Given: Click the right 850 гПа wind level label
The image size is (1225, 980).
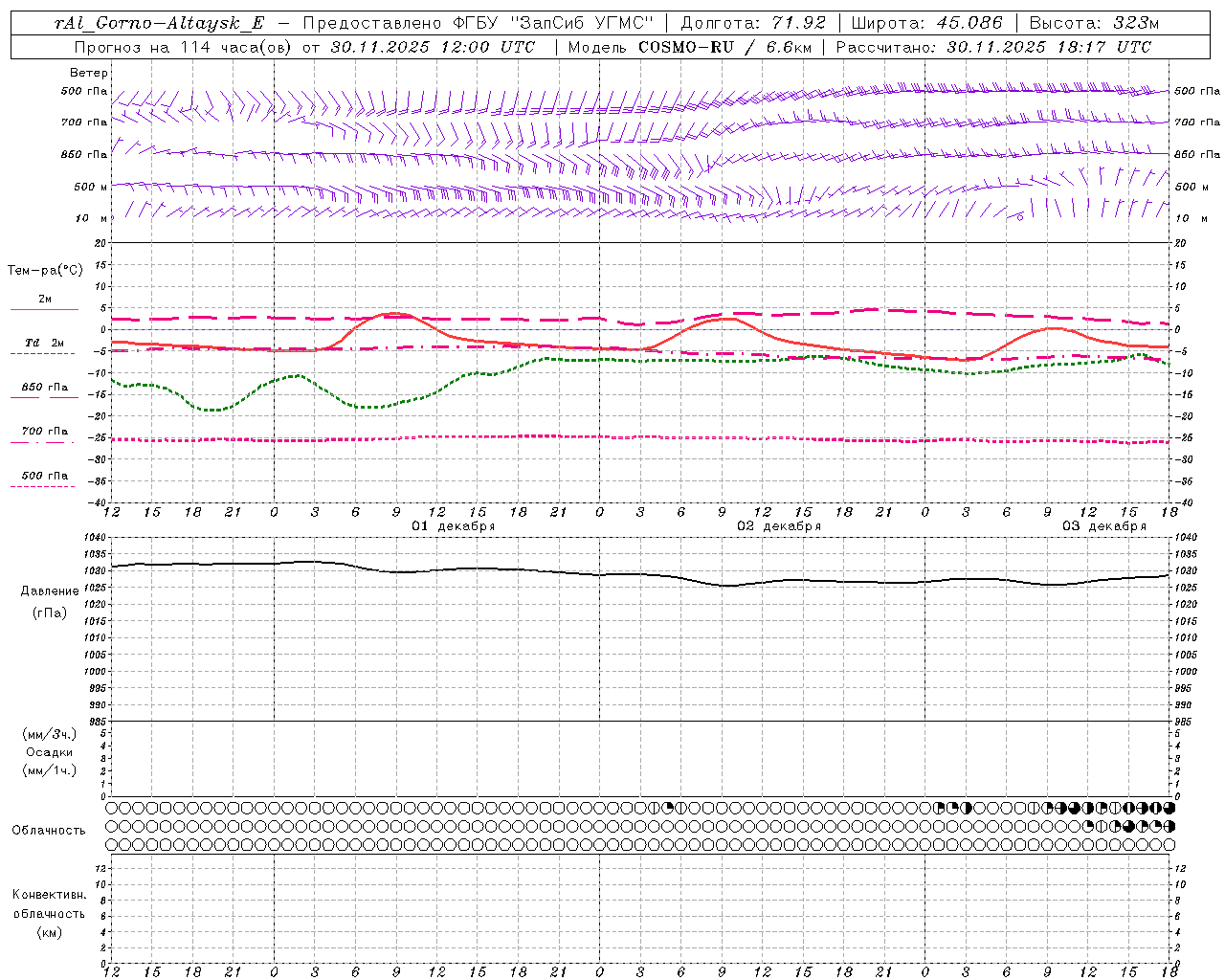Looking at the screenshot, I should [x=1197, y=154].
